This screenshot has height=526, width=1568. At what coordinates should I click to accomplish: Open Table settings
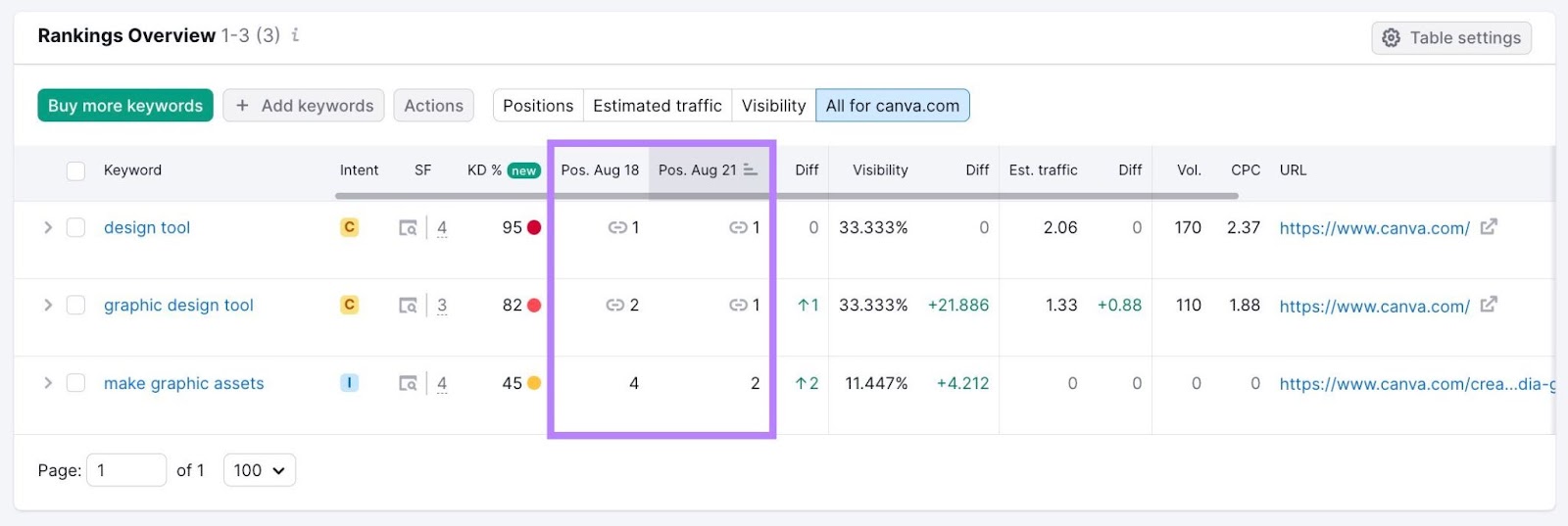point(1451,38)
